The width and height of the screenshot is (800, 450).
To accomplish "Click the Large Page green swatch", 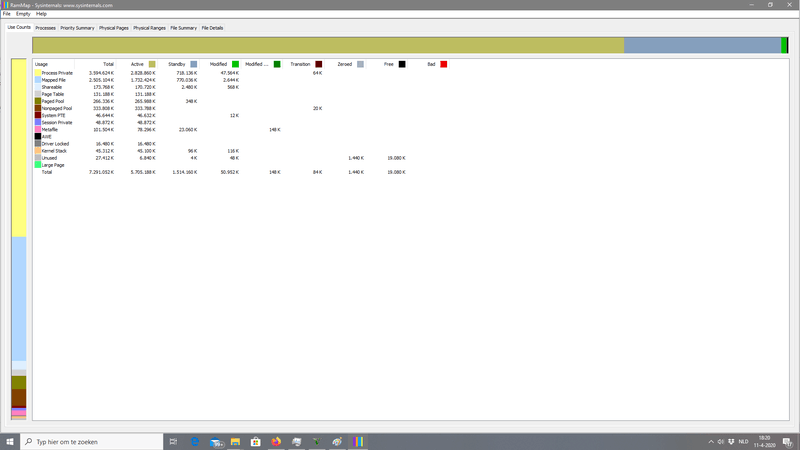I will (38, 165).
